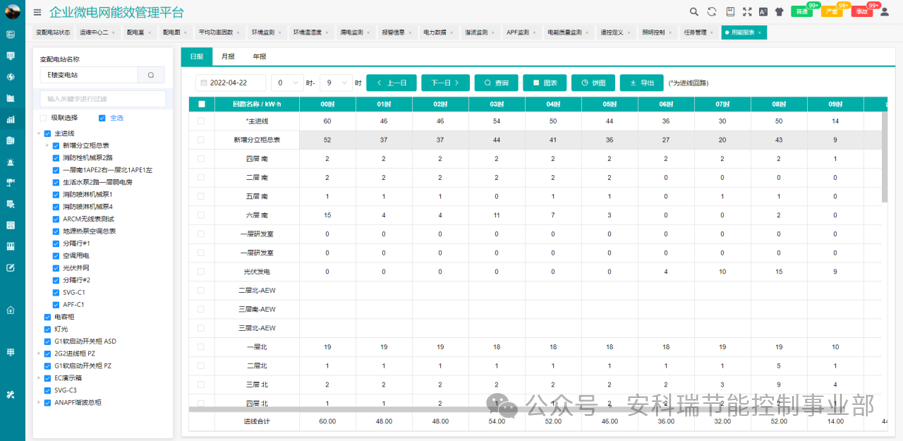
Task: Open the user account icon
Action: [x=885, y=12]
